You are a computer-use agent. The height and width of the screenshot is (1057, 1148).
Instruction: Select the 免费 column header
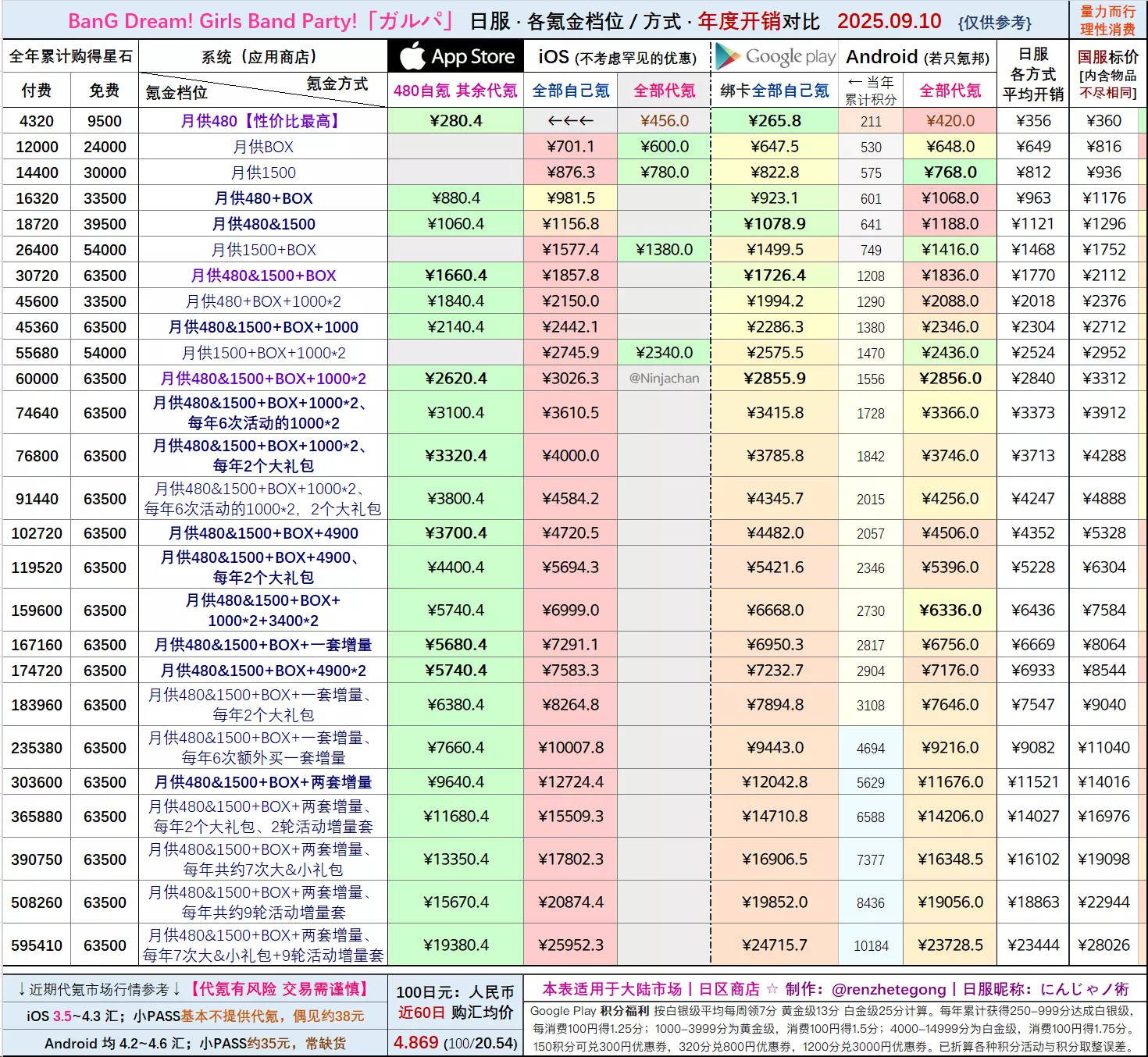click(x=104, y=91)
